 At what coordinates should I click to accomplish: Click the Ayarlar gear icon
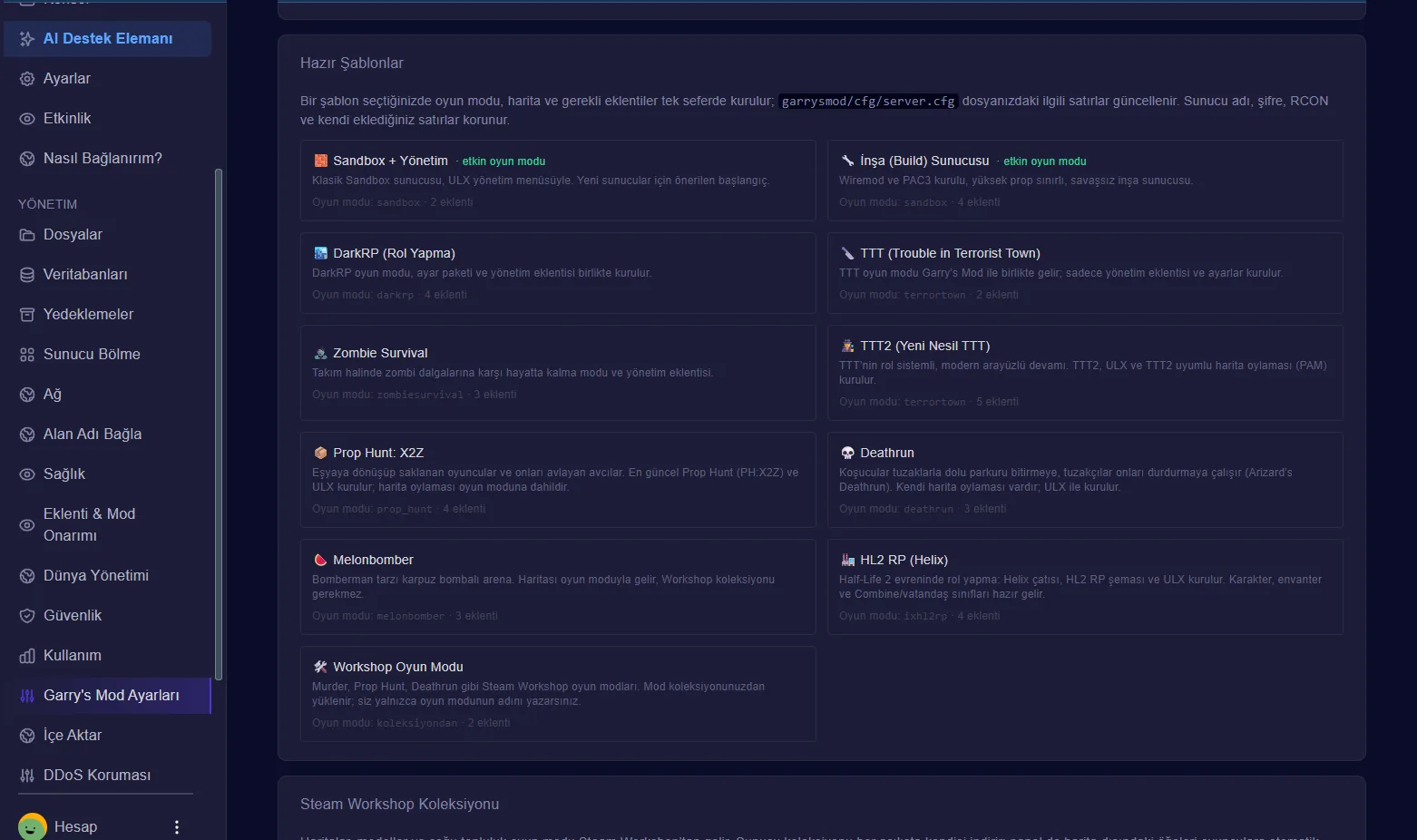[27, 79]
